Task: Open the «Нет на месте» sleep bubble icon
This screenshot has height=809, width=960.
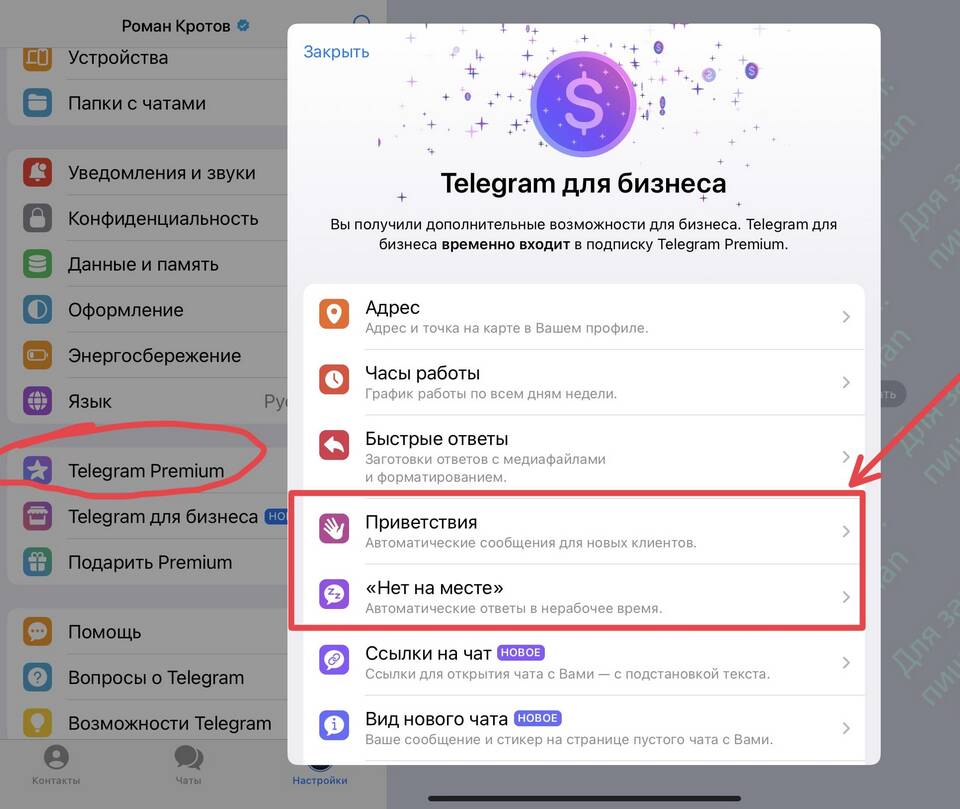Action: tap(334, 594)
